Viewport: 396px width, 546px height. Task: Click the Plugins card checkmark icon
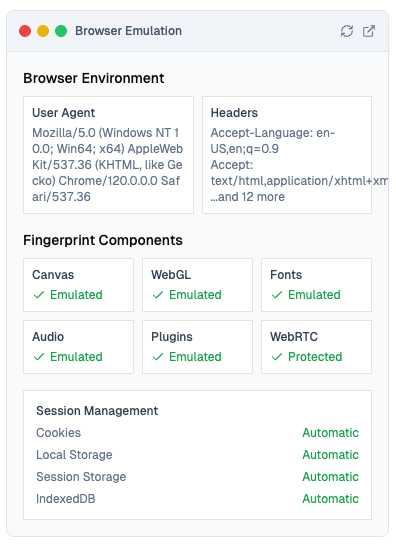(x=158, y=357)
